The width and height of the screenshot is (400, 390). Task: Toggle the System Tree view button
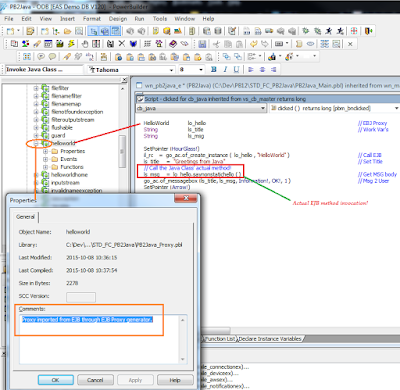[94, 31]
